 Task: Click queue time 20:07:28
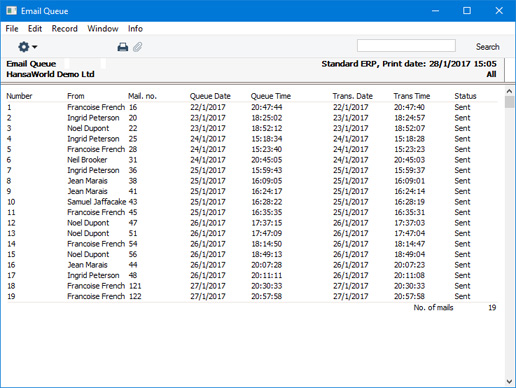coord(267,265)
